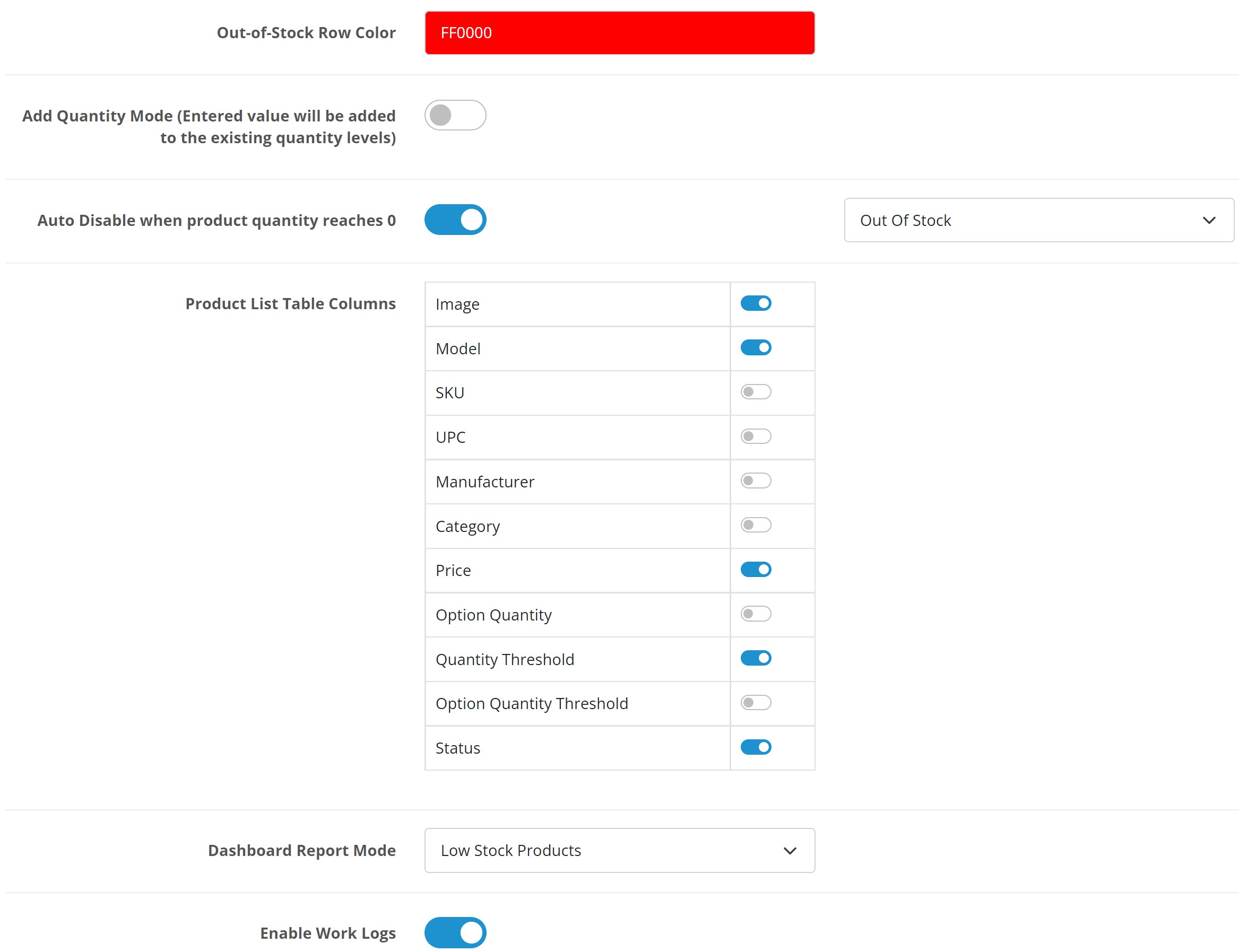Screen dimensions: 1239x952
Task: Click the Low Stock Products chevron arrow
Action: (x=789, y=851)
